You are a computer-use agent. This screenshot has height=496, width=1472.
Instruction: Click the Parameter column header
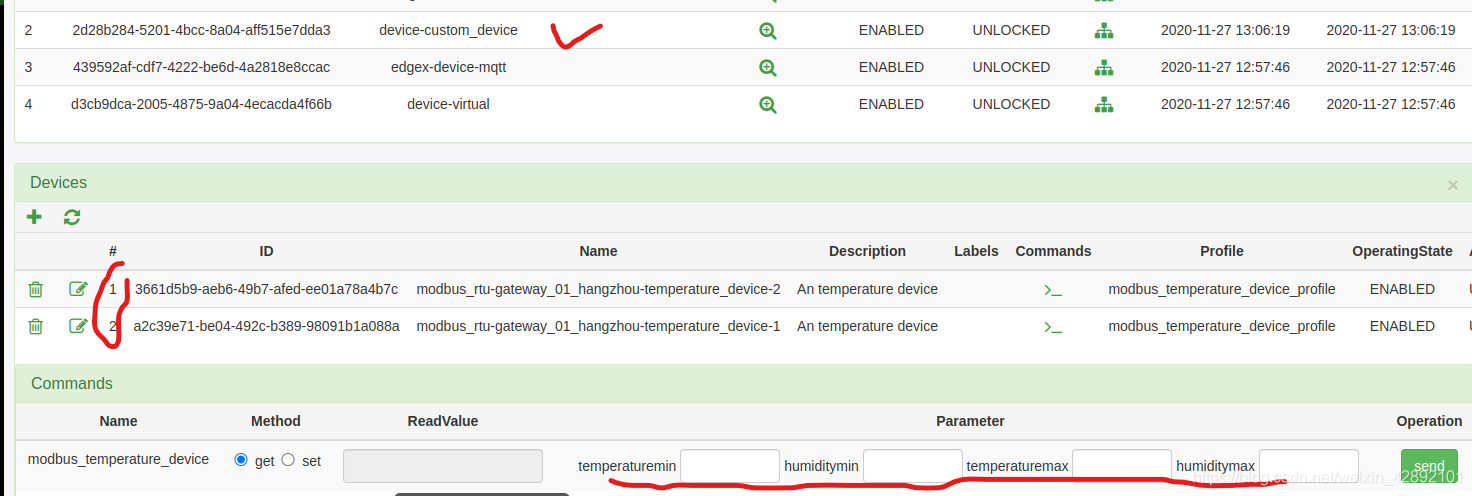(970, 421)
